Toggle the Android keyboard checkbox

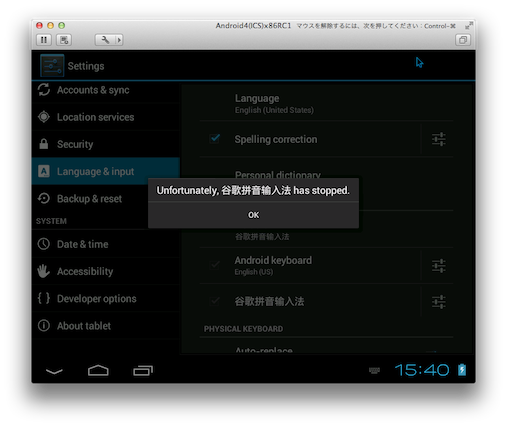tap(215, 265)
